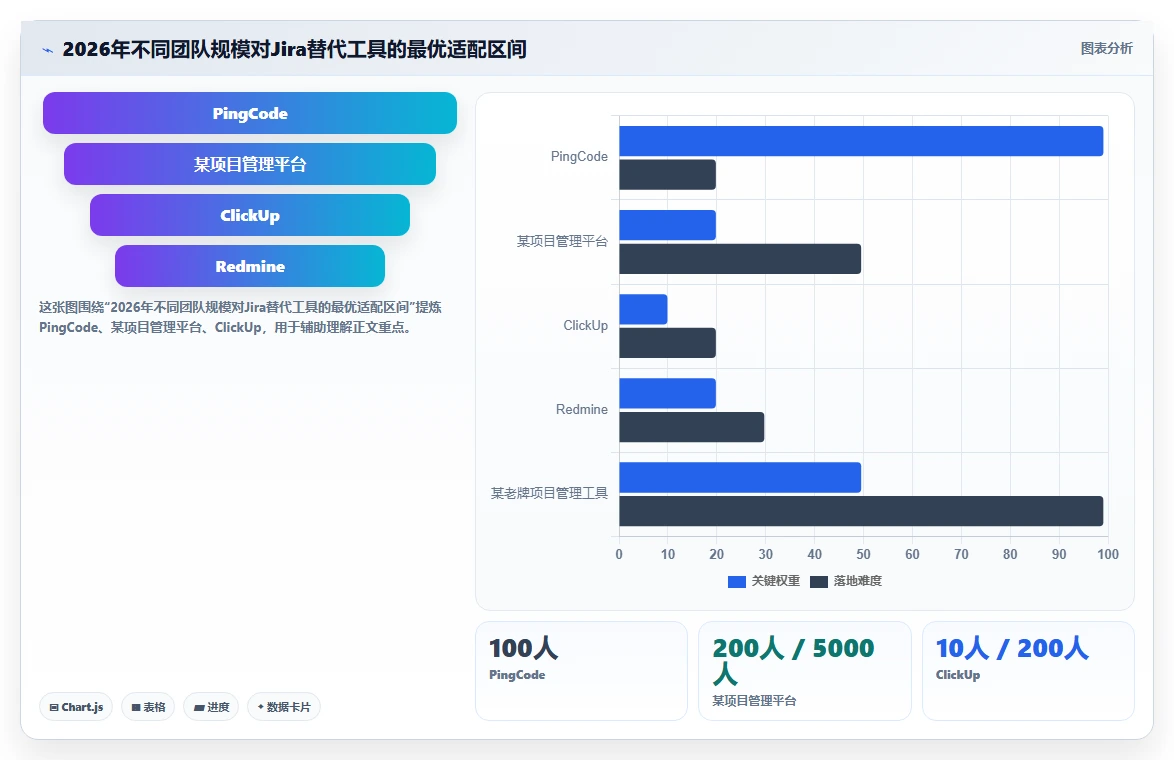Click the 进度 tag chip

click(x=211, y=707)
